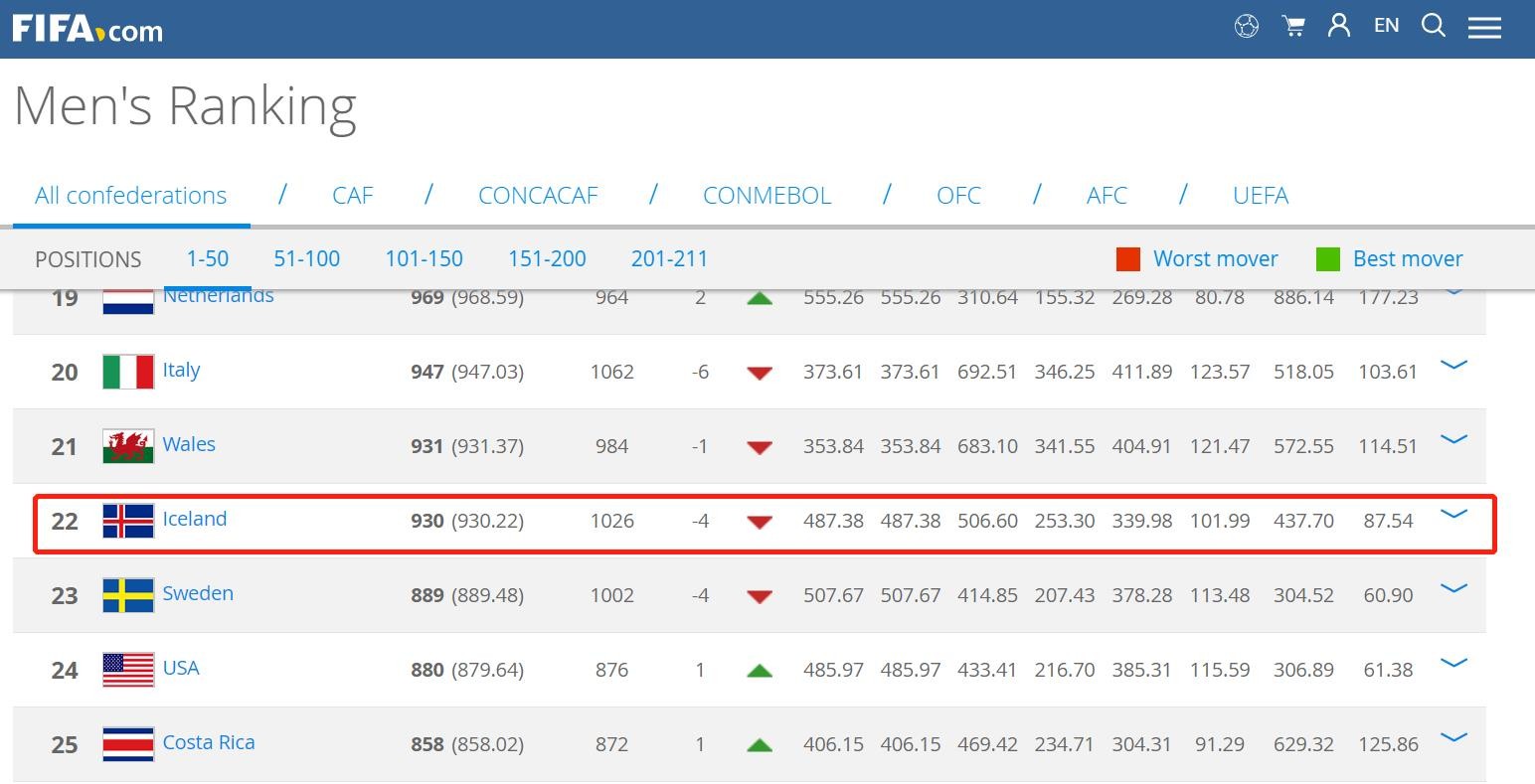Viewport: 1535px width, 784px height.
Task: Open the EN language selector
Action: (1386, 26)
